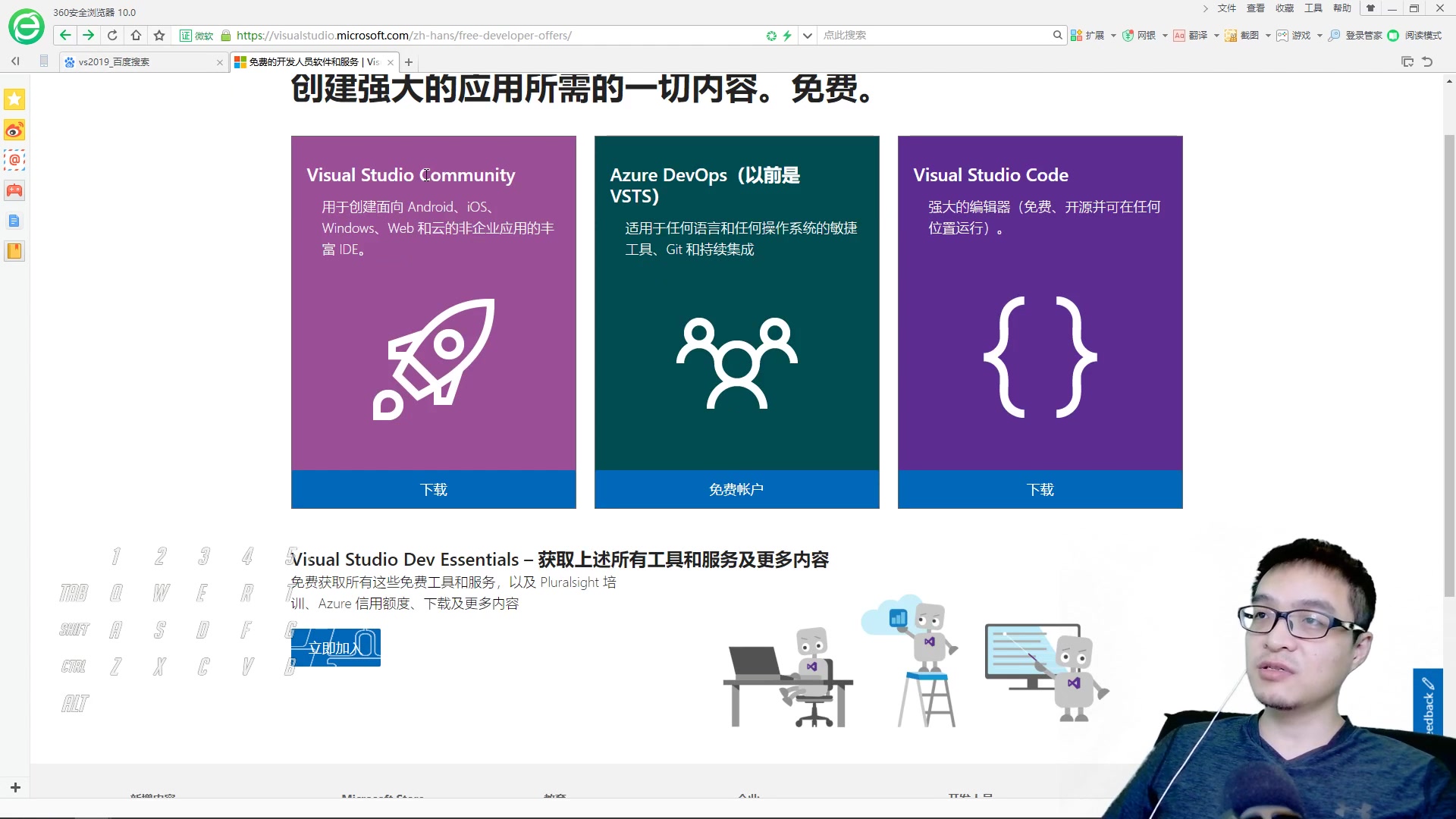Image resolution: width=1456 pixels, height=819 pixels.
Task: Click the browser forward arrow
Action: coord(89,35)
